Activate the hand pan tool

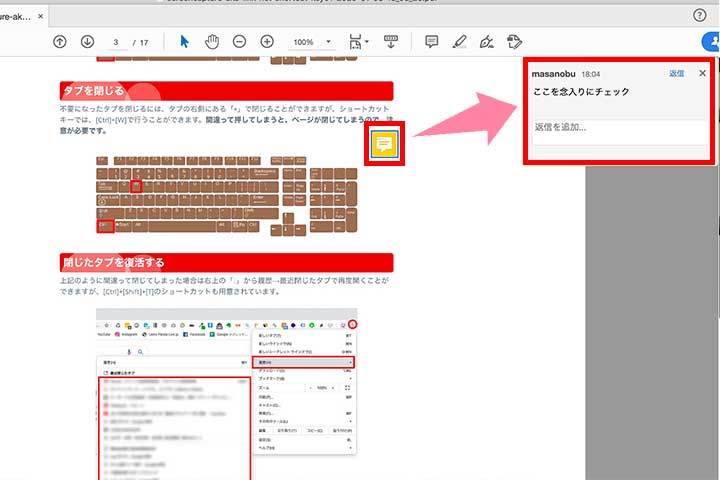212,42
